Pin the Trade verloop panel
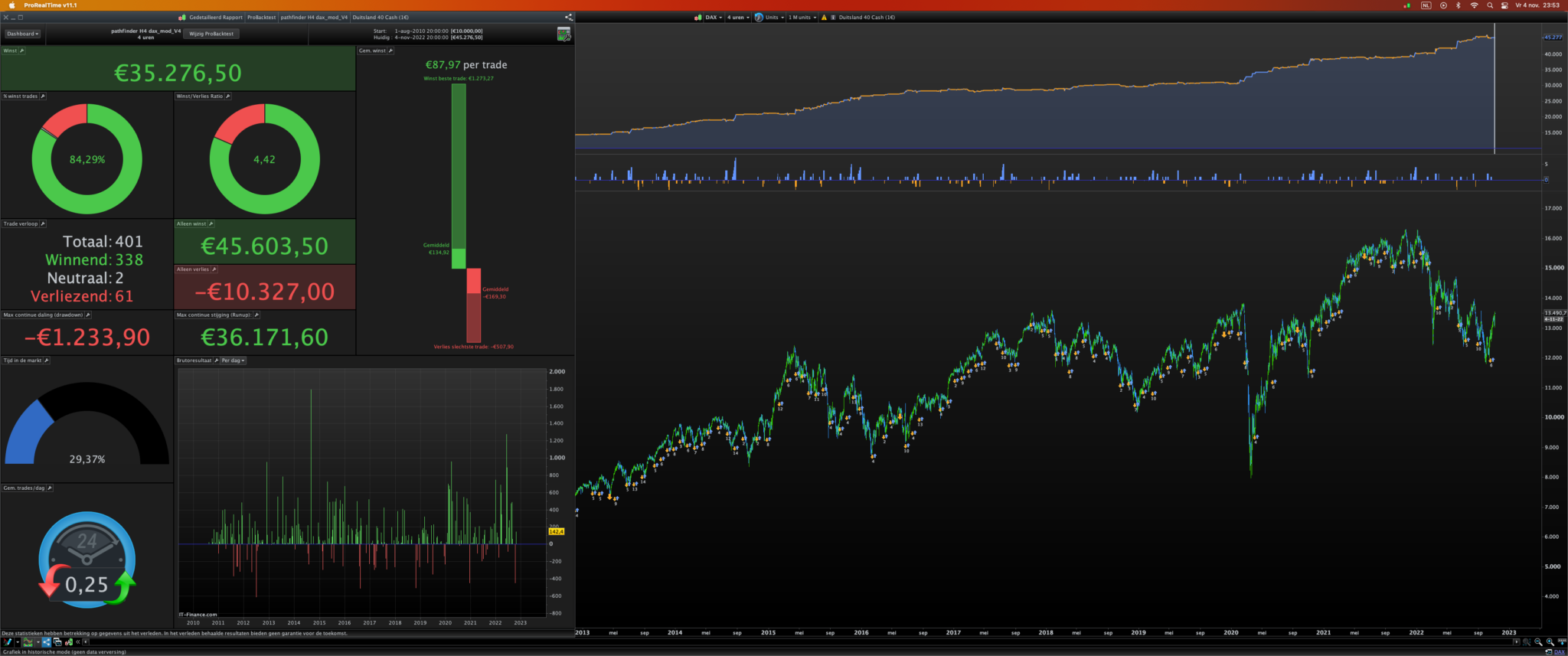The image size is (1568, 656). 43,224
